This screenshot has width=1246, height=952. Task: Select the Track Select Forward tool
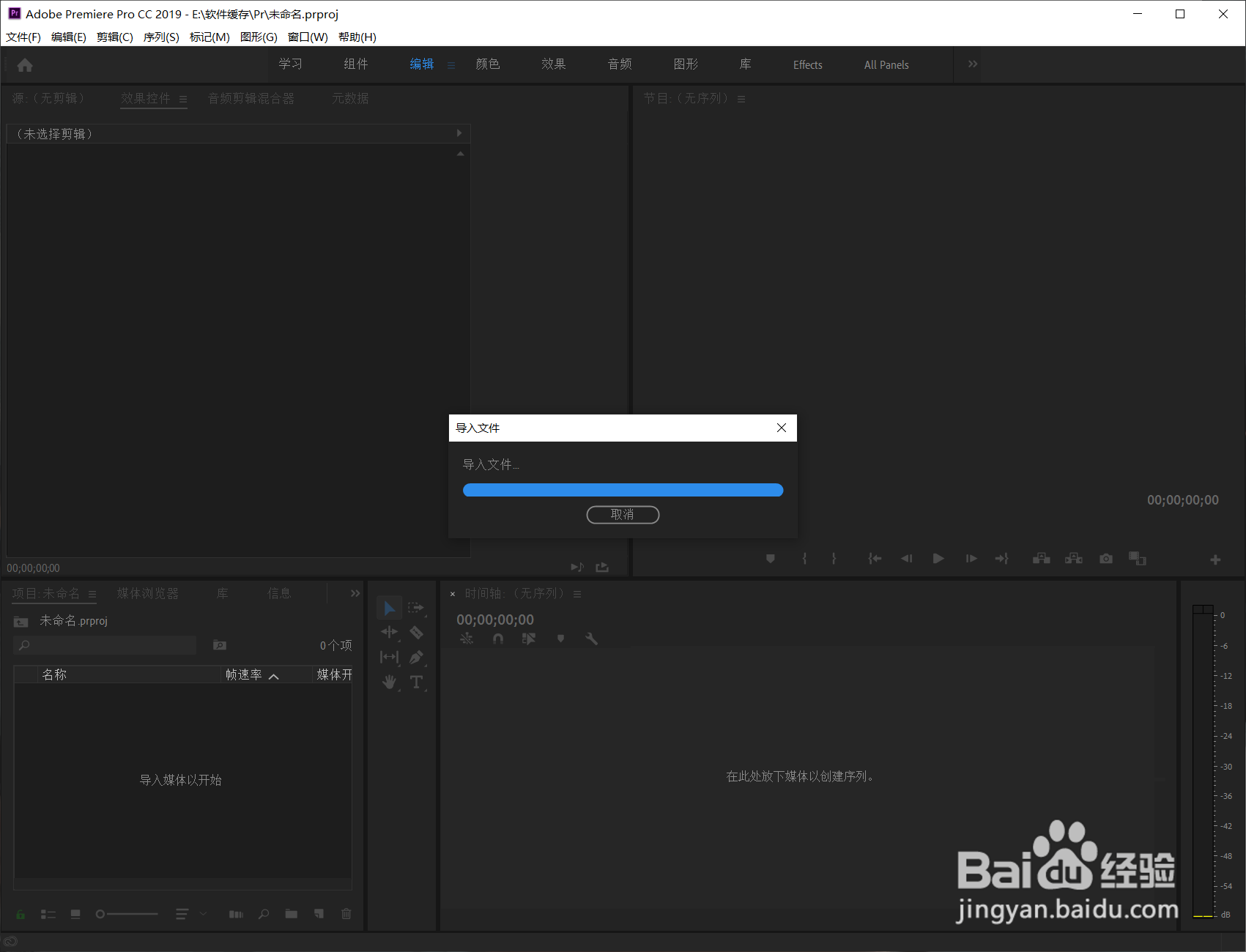[416, 608]
